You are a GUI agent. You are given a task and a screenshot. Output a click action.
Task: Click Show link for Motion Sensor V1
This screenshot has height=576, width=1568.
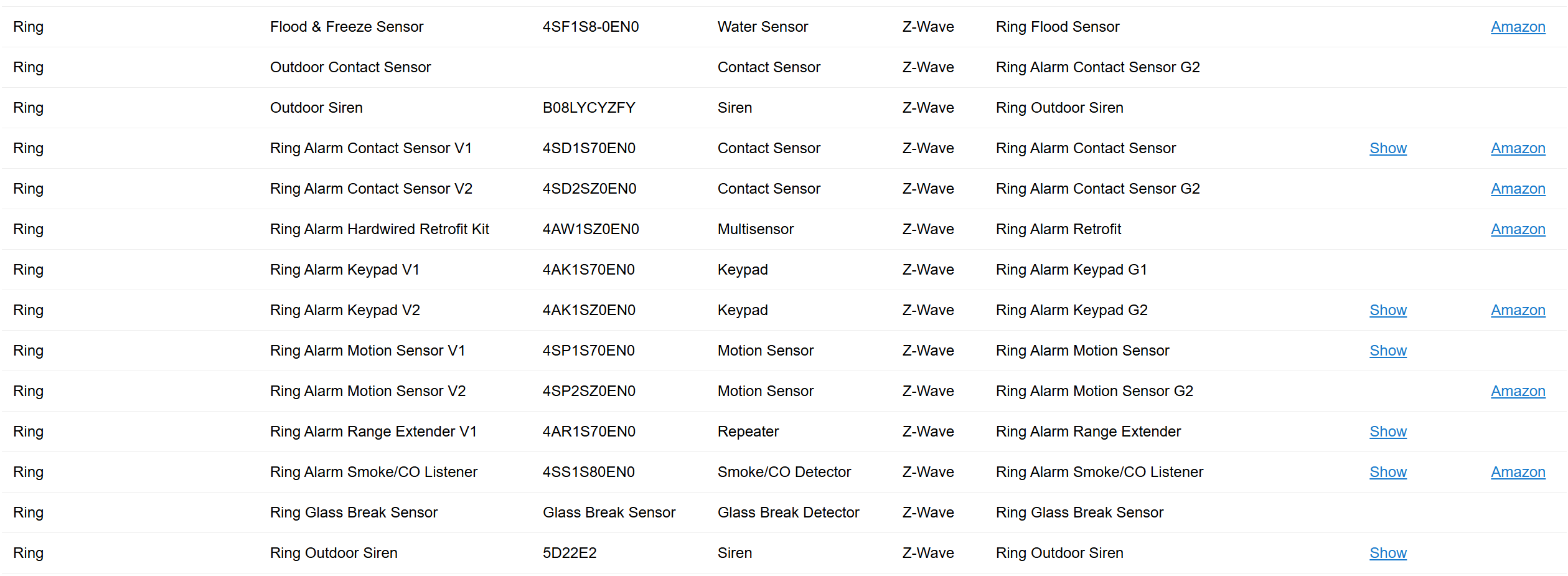pyautogui.click(x=1387, y=351)
